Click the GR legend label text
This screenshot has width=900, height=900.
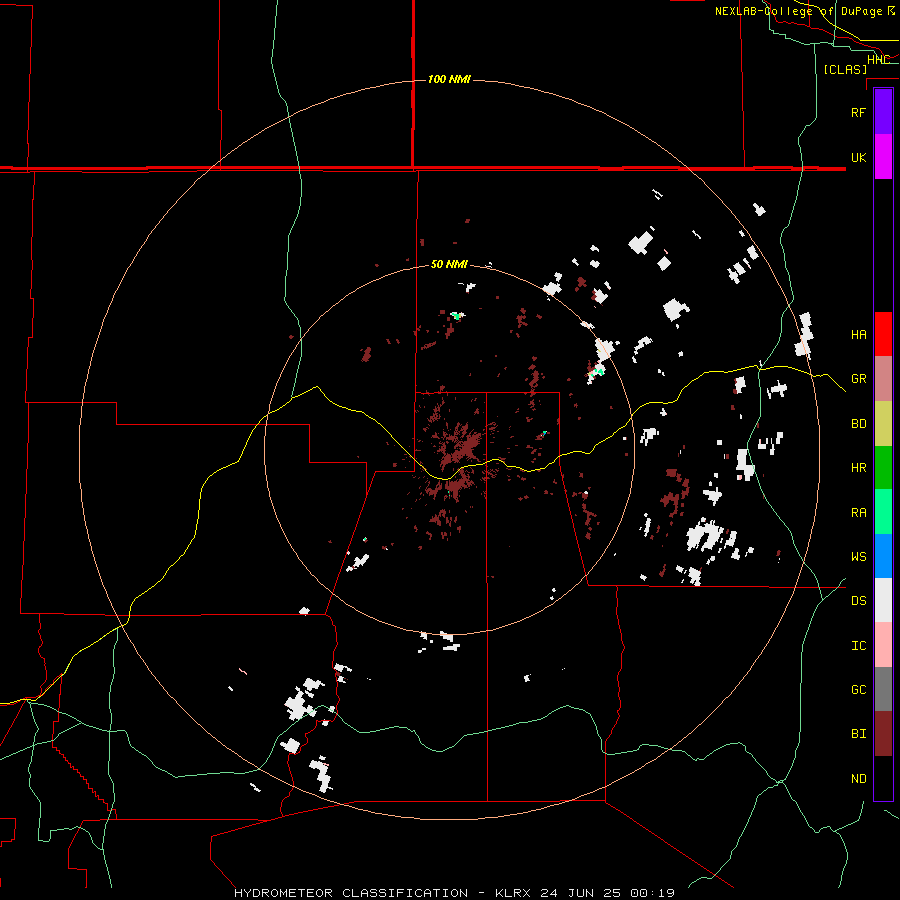[x=858, y=379]
